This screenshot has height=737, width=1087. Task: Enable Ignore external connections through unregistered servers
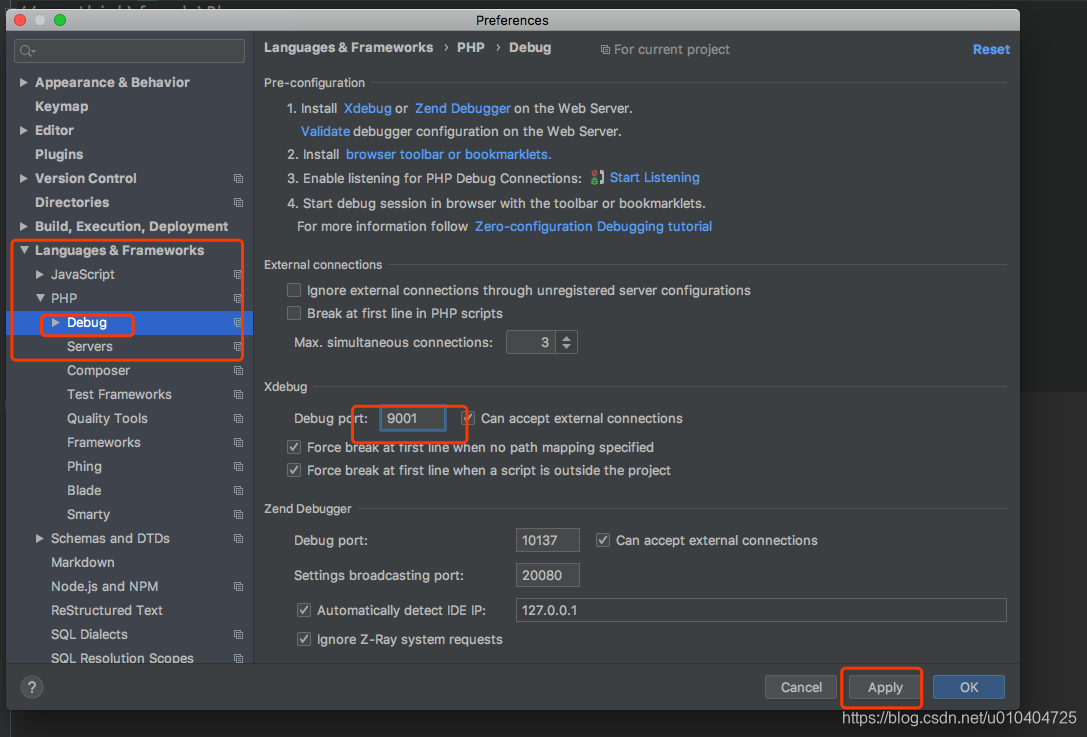point(294,290)
